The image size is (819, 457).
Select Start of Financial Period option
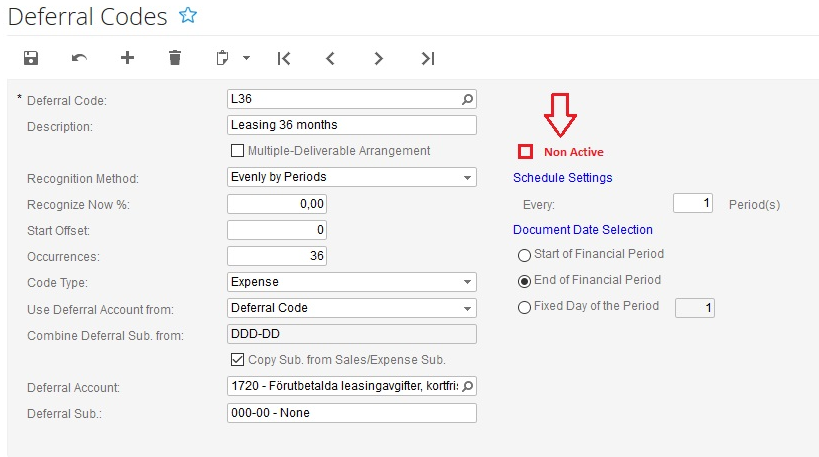coord(524,254)
